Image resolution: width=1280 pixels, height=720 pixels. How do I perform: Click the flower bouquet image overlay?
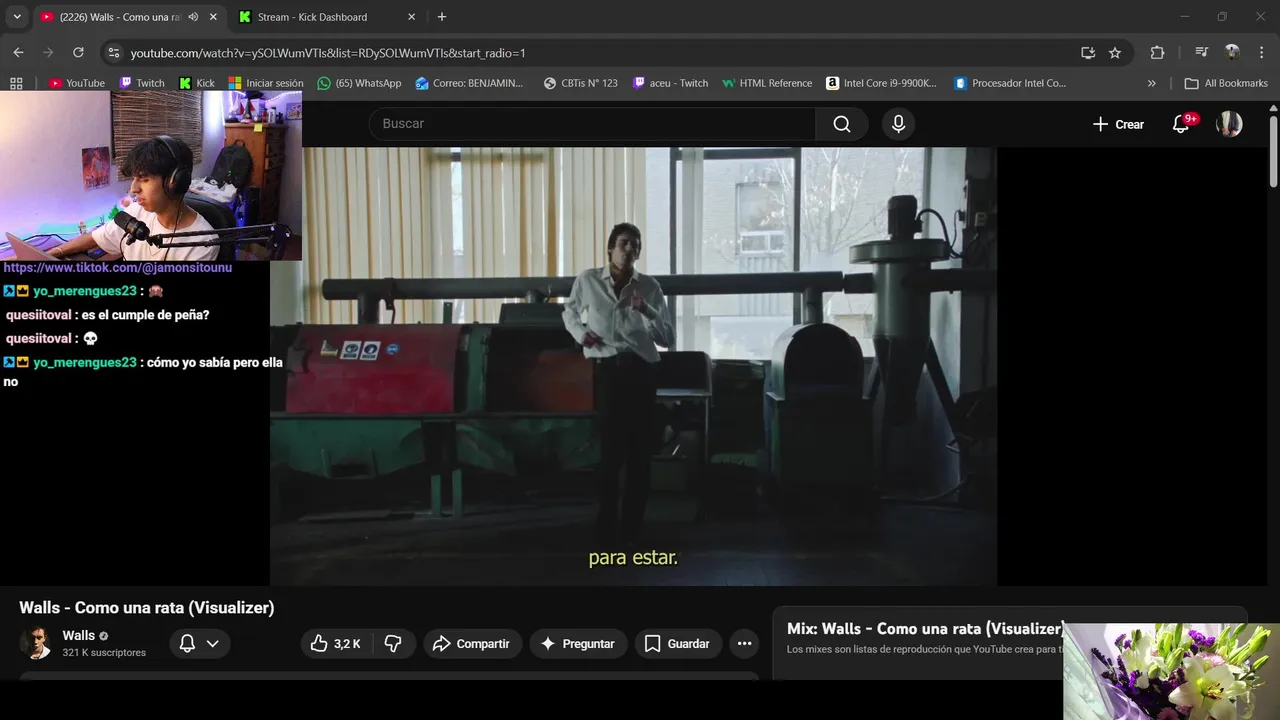click(x=1171, y=672)
